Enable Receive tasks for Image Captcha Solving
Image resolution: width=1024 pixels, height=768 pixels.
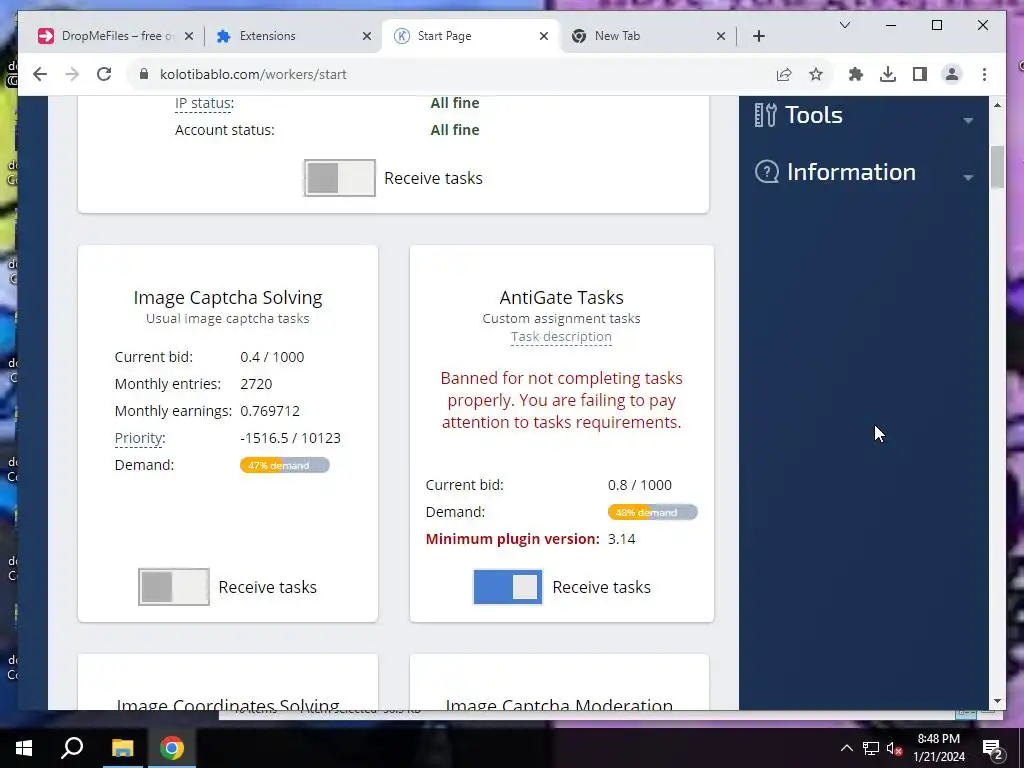tap(174, 586)
